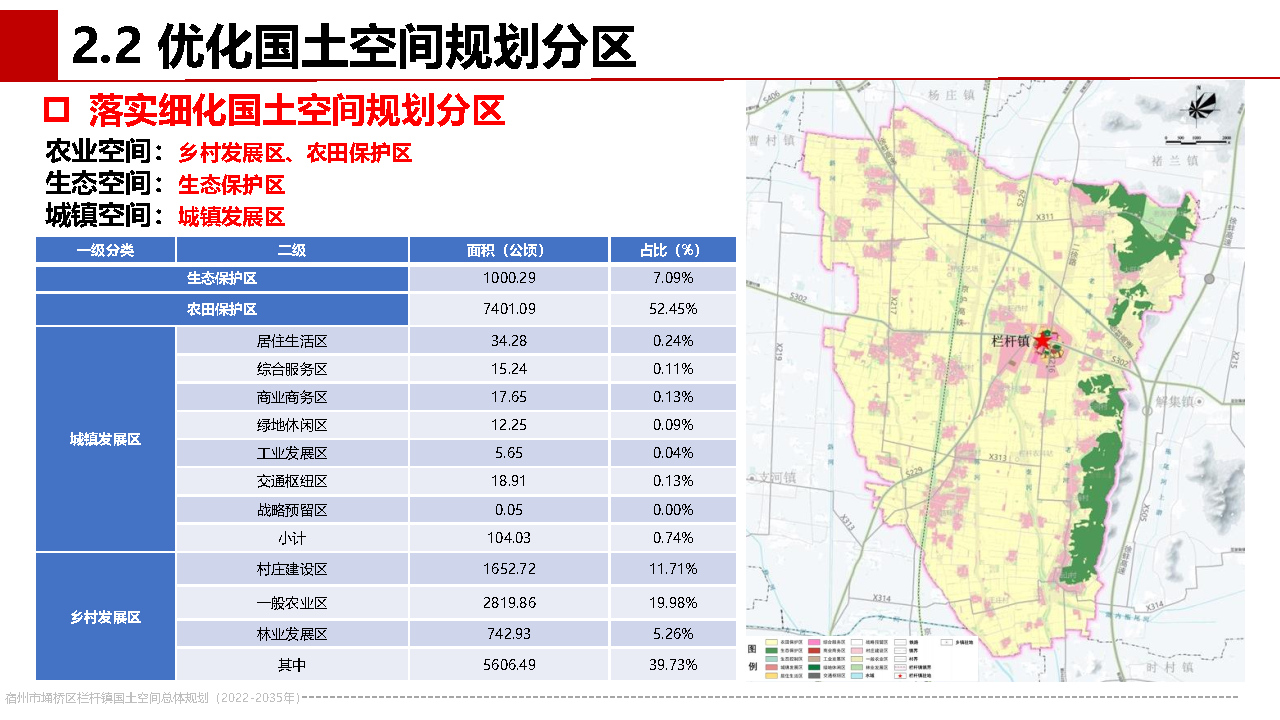This screenshot has width=1280, height=720.
Task: Select the 乡村发展区 category cell
Action: [105, 617]
